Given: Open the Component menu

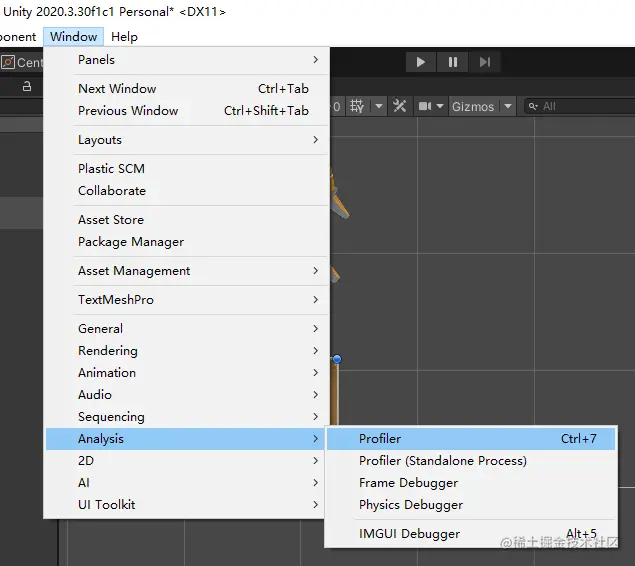Looking at the screenshot, I should tap(18, 37).
